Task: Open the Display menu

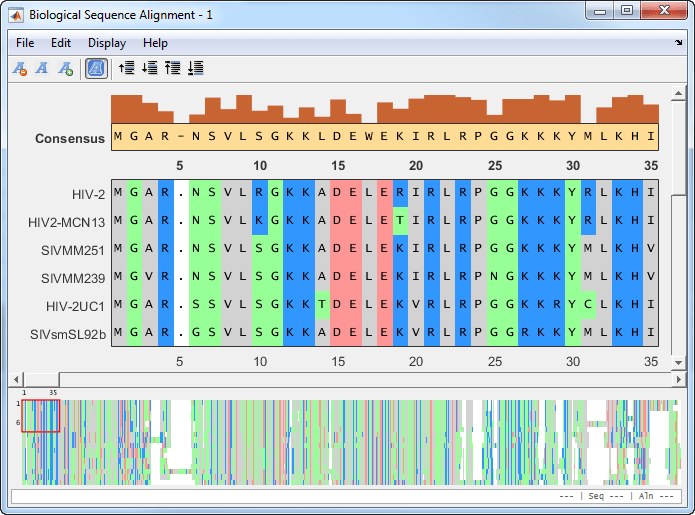Action: (107, 43)
